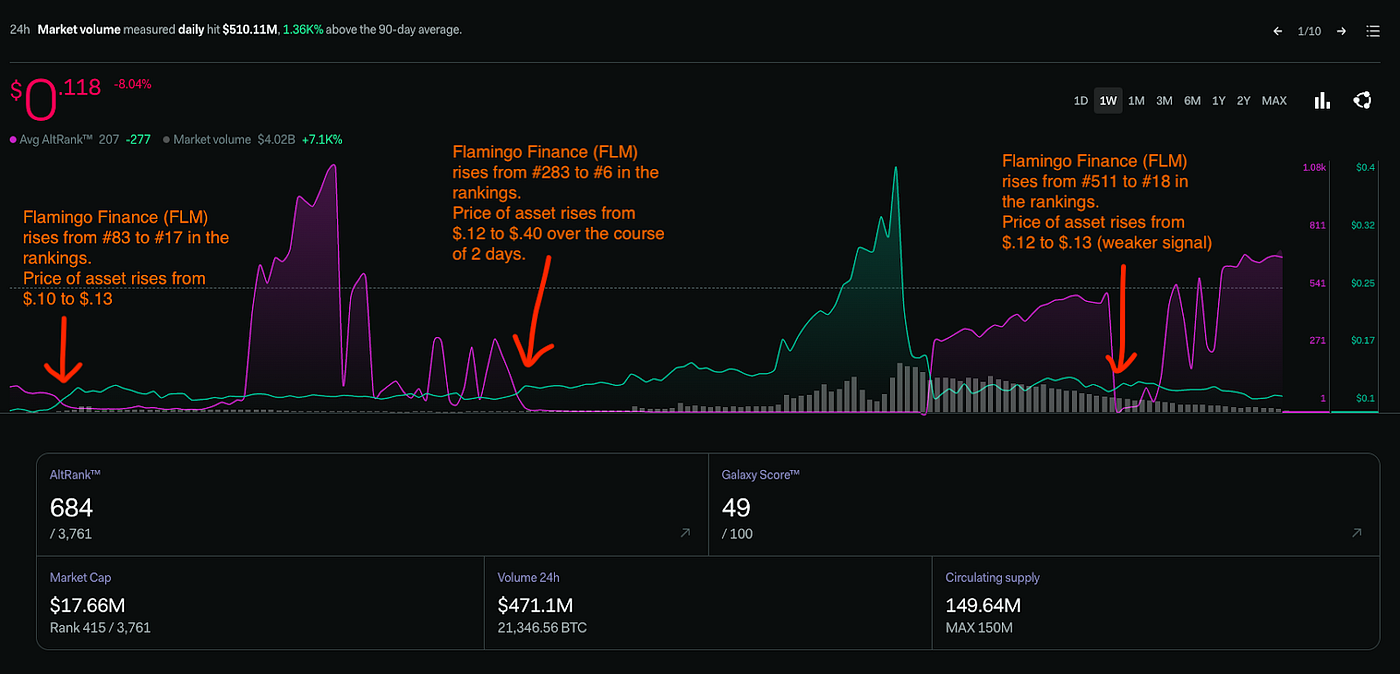Click the Galaxy Score value 49
Screen dimensions: 1400x674
(736, 508)
